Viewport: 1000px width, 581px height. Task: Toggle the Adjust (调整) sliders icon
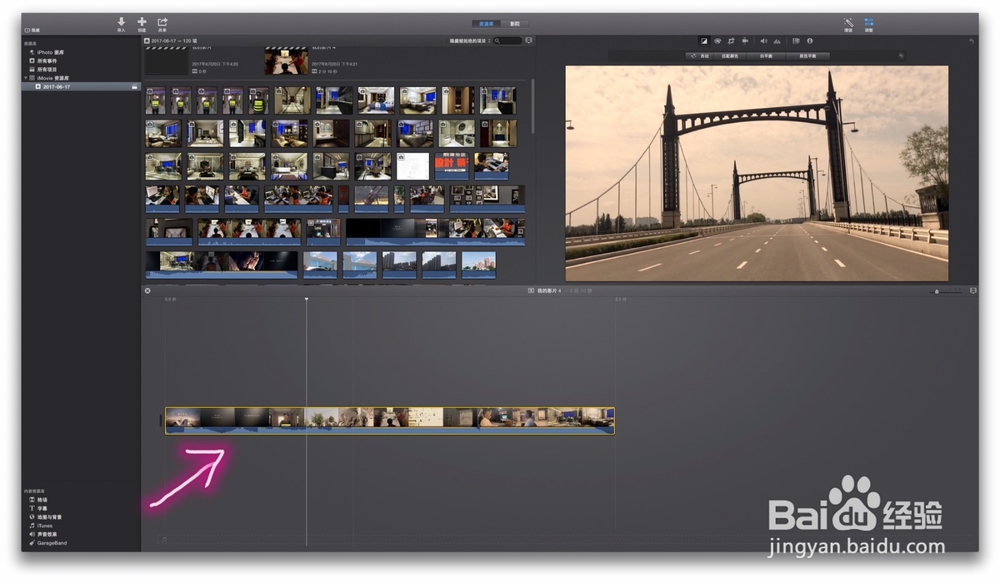[x=869, y=22]
